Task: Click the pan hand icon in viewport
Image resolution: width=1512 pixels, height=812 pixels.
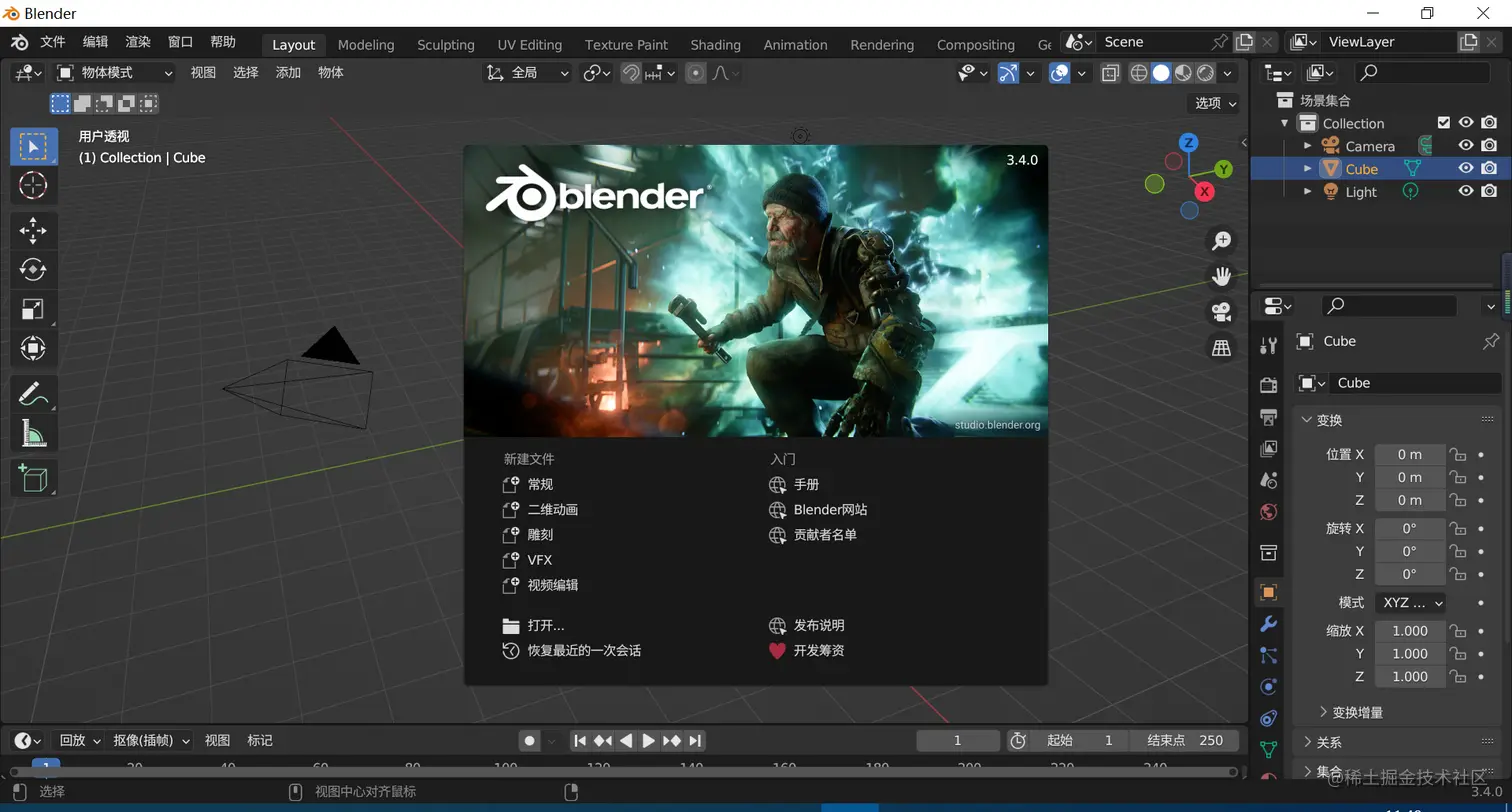Action: click(1221, 276)
